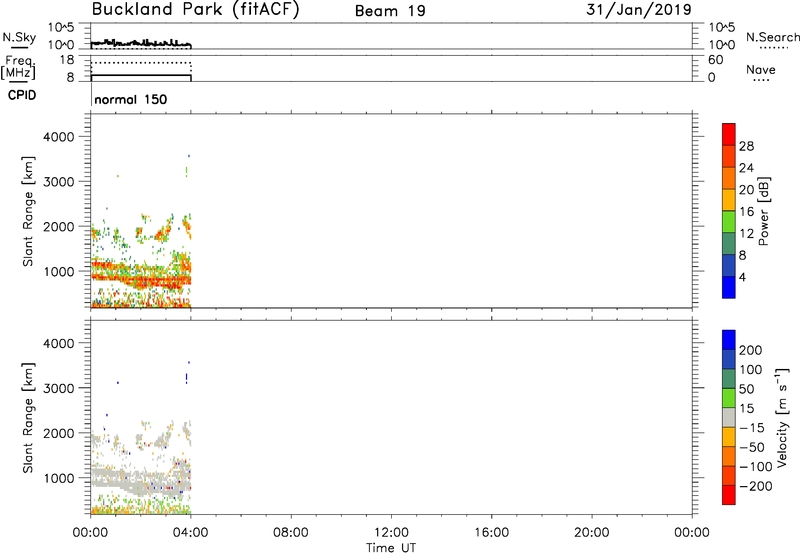Click the 'Freq. [MHz]' axis label
This screenshot has width=800, height=554.
click(x=19, y=67)
